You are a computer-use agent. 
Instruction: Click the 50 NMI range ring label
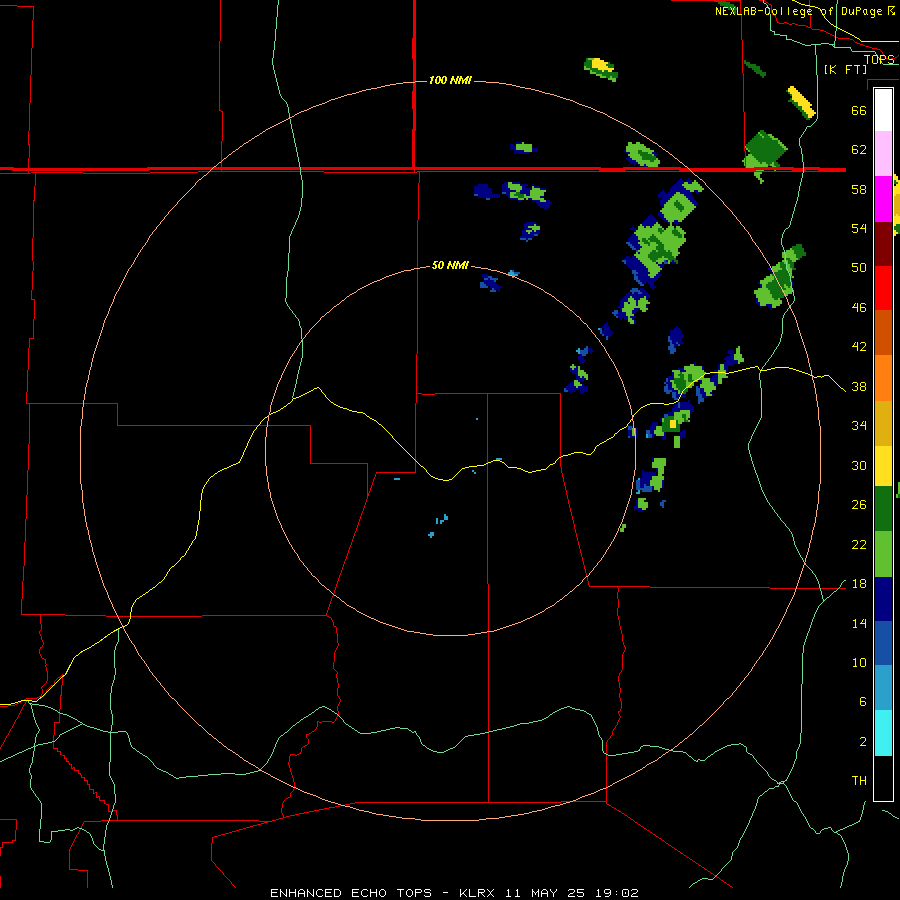click(x=450, y=265)
